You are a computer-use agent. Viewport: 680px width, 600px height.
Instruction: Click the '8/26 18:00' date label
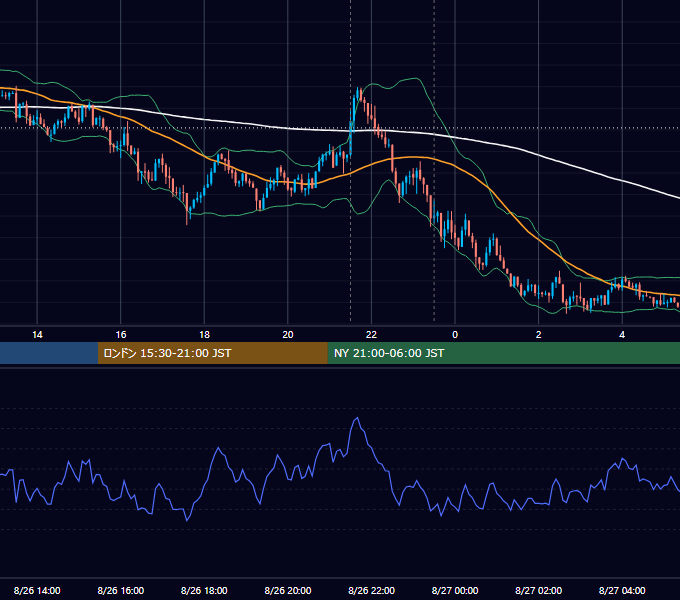click(204, 590)
